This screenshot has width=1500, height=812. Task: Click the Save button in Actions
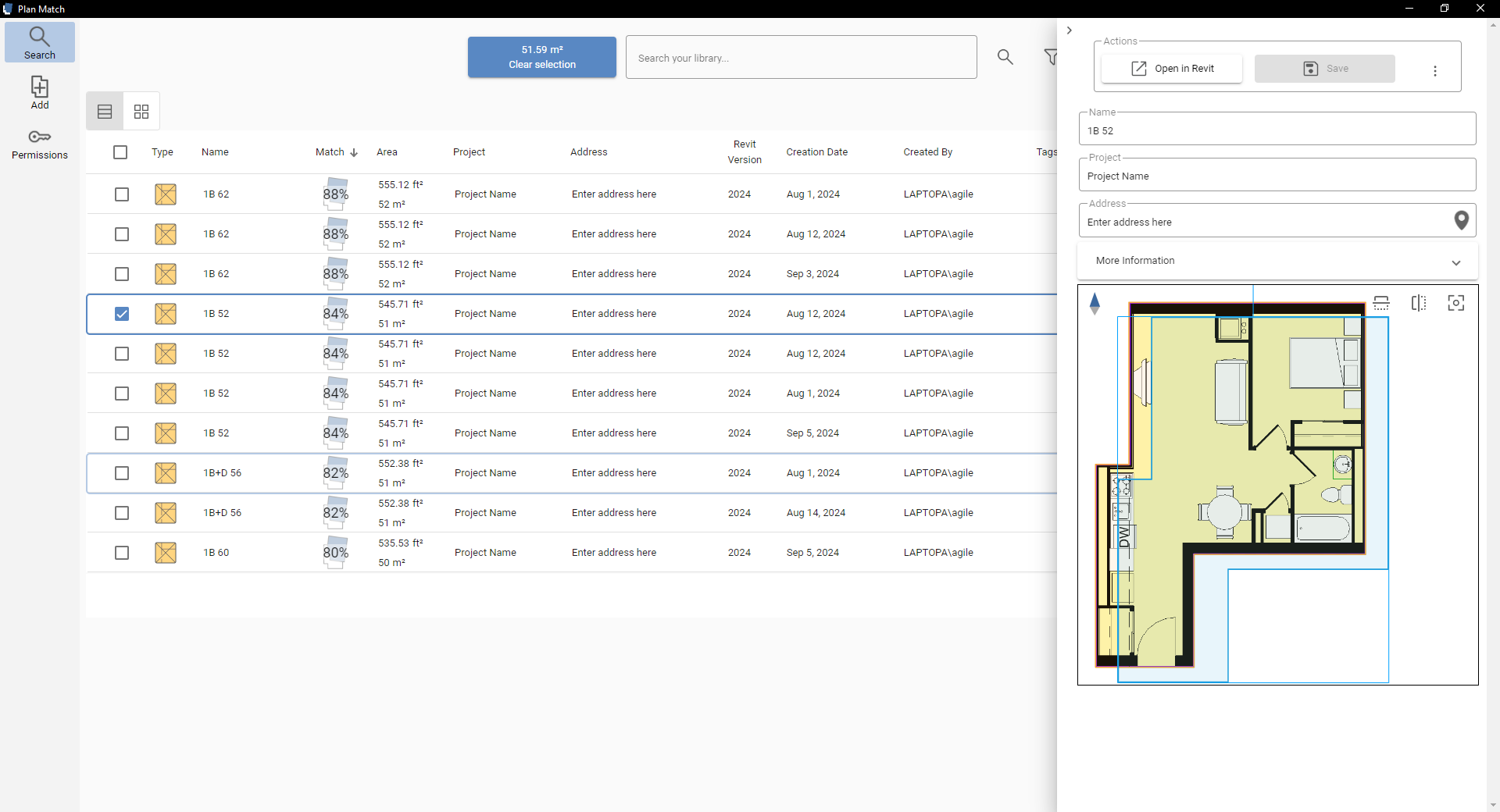[x=1325, y=69]
